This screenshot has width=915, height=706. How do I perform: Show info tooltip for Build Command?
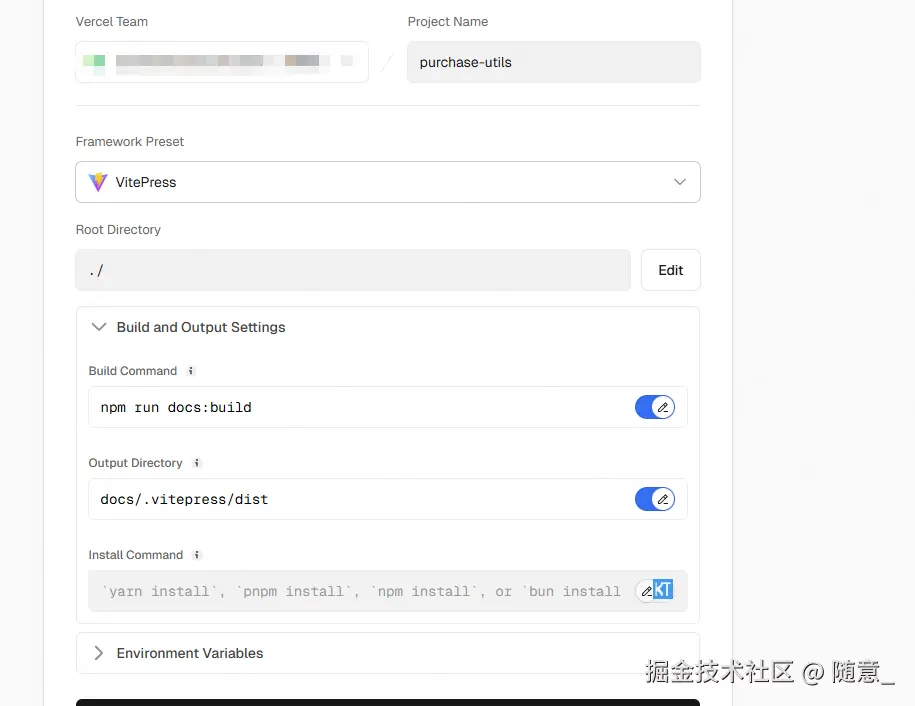tap(190, 371)
